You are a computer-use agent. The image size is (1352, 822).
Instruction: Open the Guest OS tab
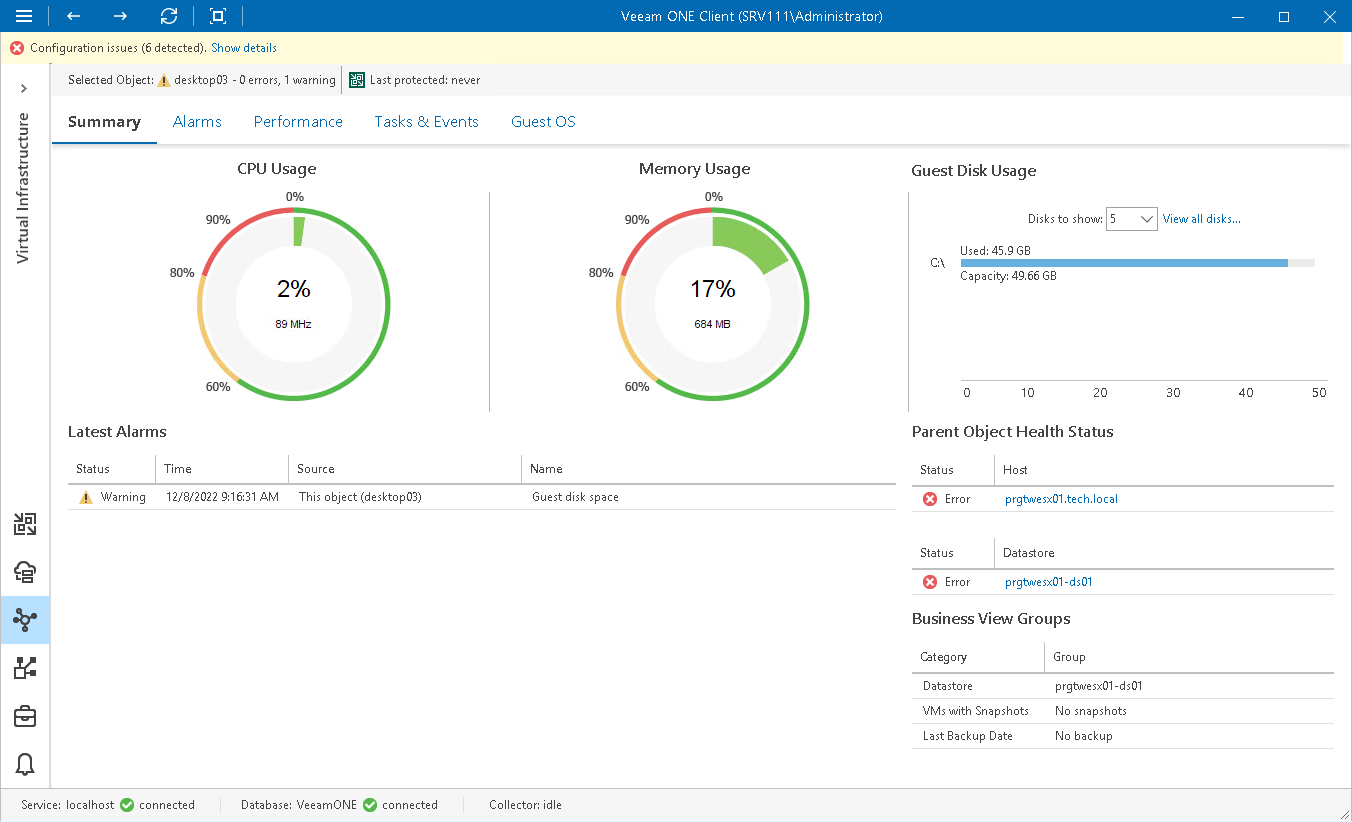[x=542, y=121]
